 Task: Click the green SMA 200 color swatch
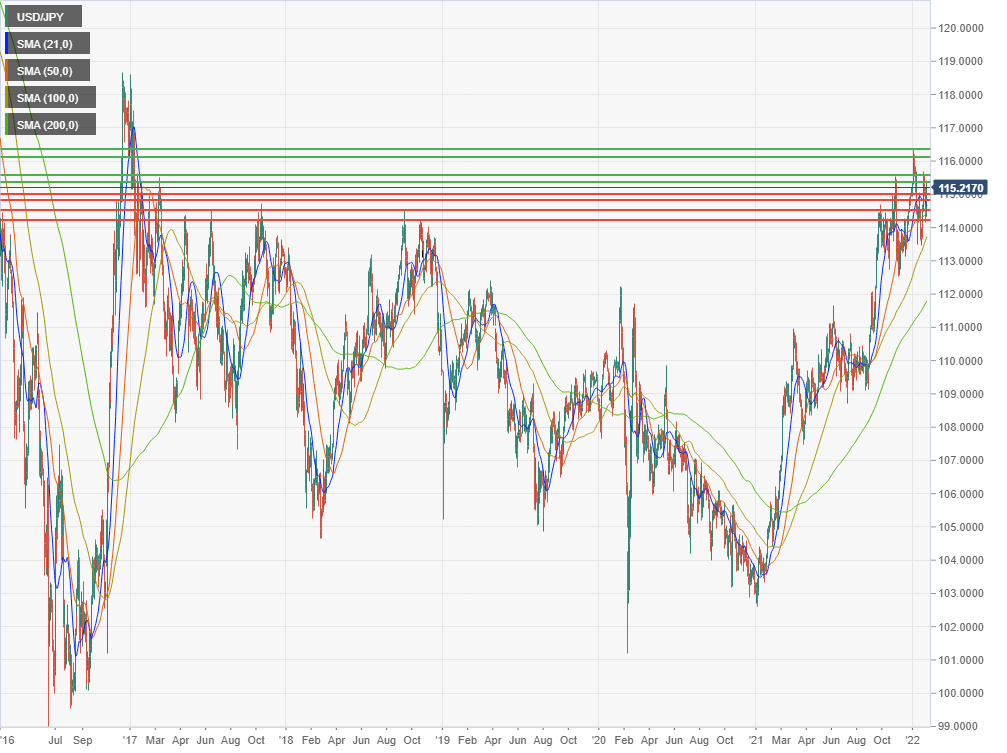[7, 125]
